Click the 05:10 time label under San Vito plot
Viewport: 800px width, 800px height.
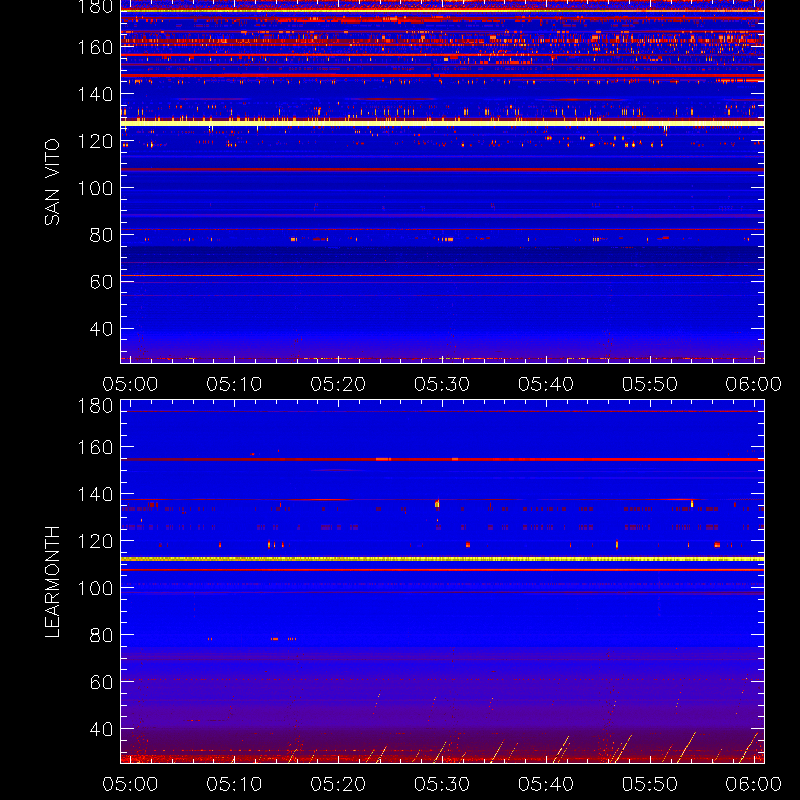234,384
